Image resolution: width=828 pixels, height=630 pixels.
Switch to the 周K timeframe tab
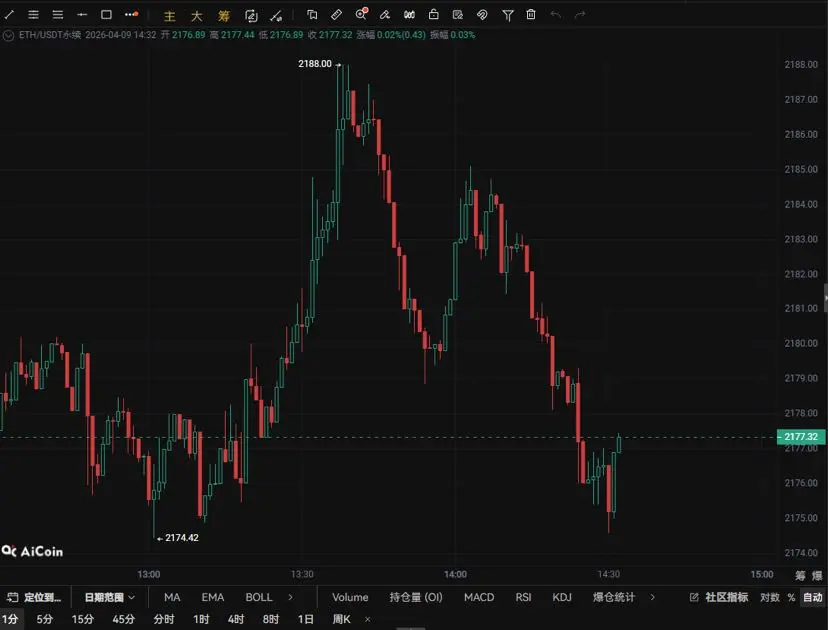341,619
